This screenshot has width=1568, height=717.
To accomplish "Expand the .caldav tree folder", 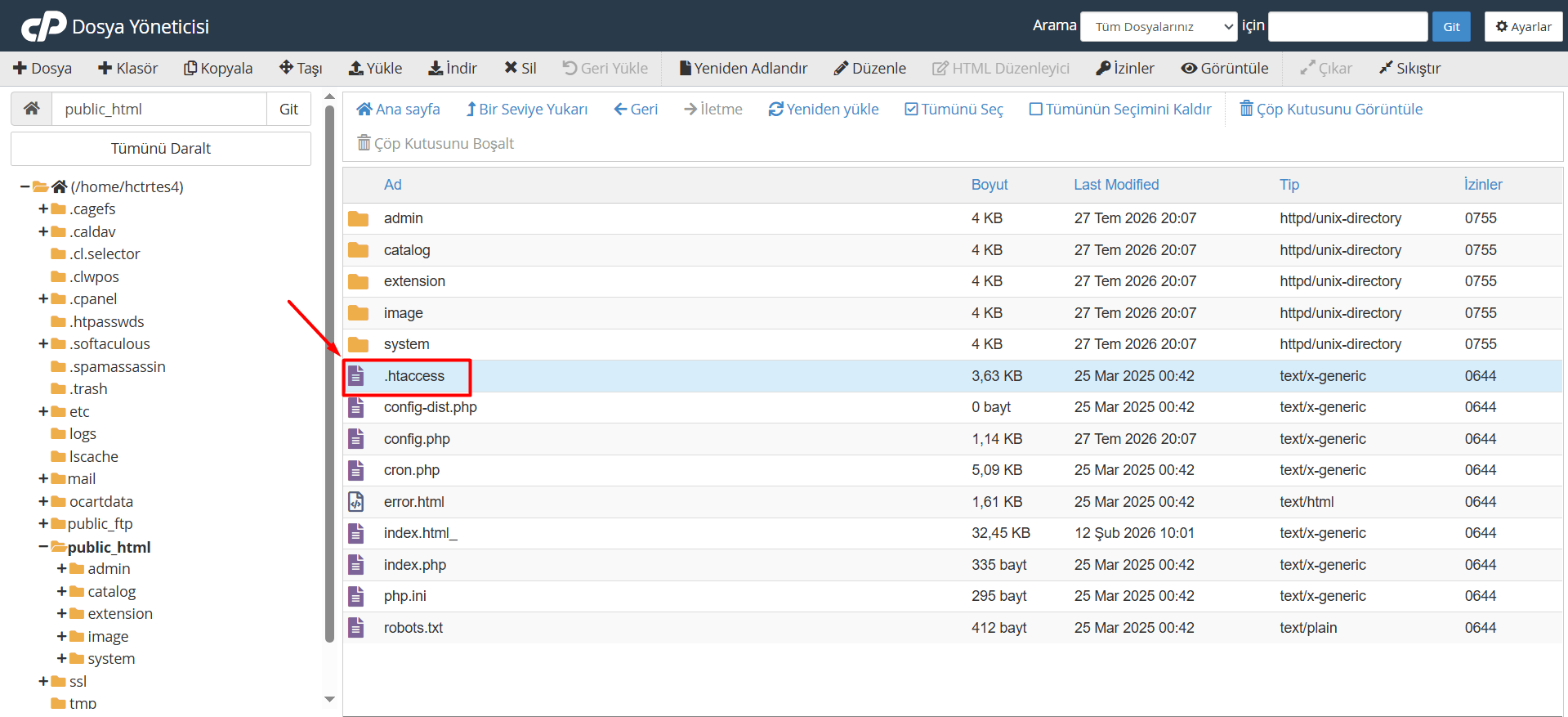I will pyautogui.click(x=43, y=232).
